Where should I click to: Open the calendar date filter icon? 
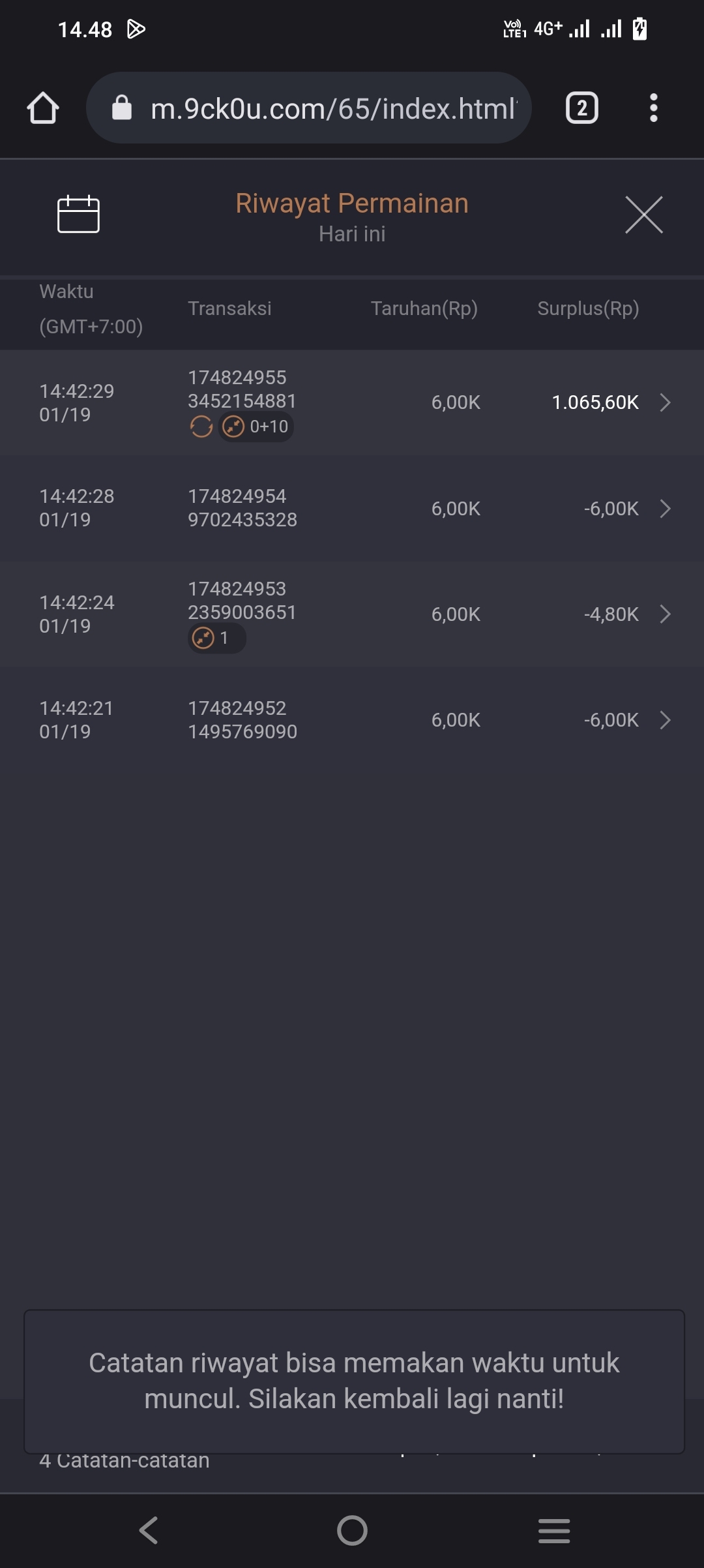click(x=78, y=214)
